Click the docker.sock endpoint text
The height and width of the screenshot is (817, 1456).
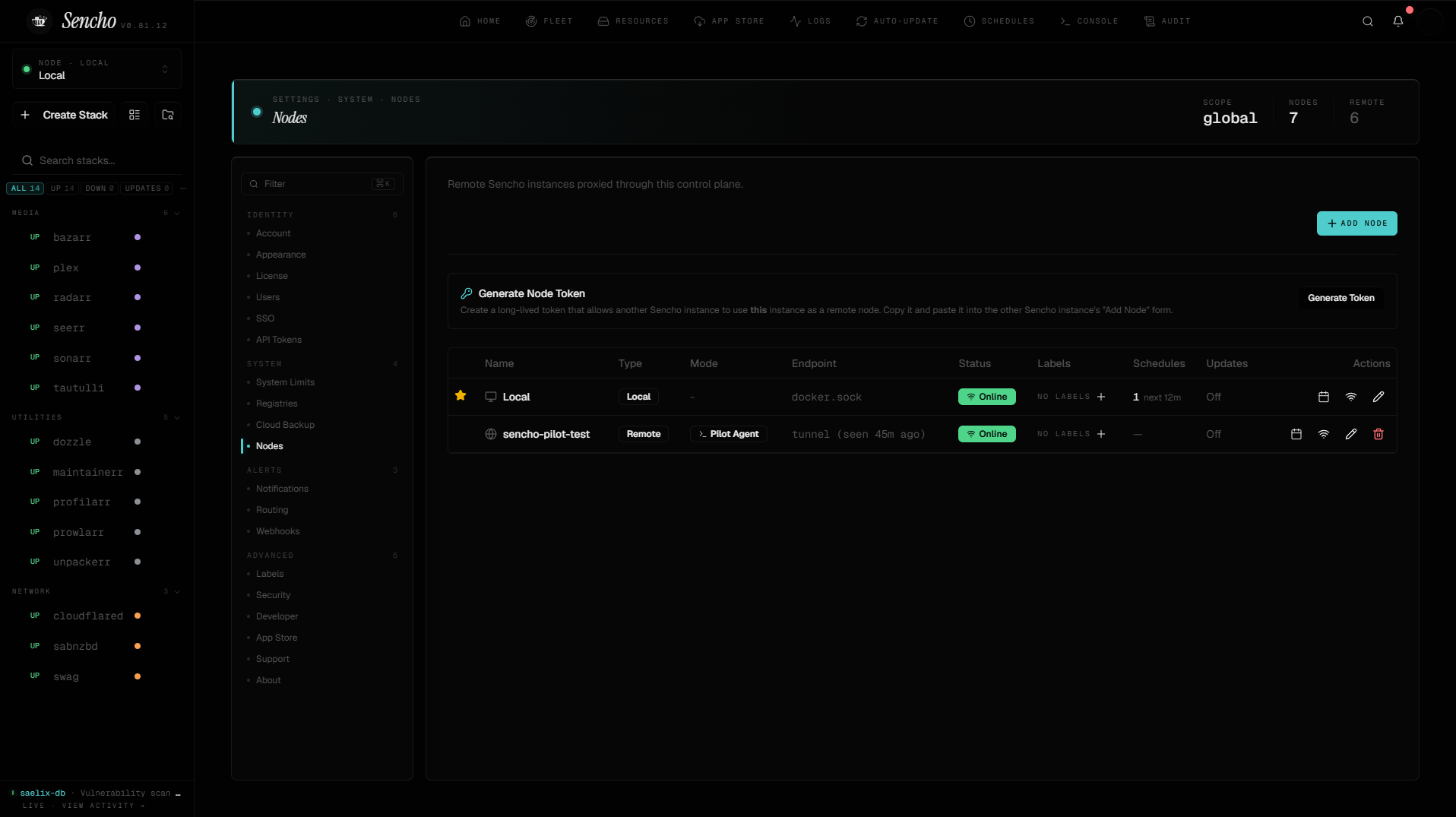[x=827, y=397]
